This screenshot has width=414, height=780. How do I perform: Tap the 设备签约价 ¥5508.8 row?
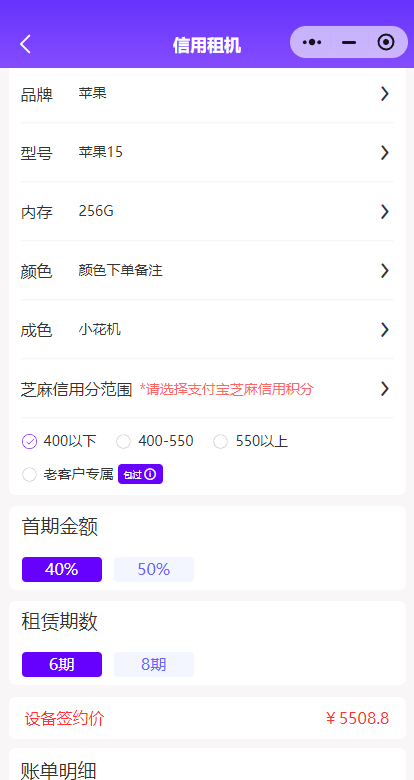[207, 718]
